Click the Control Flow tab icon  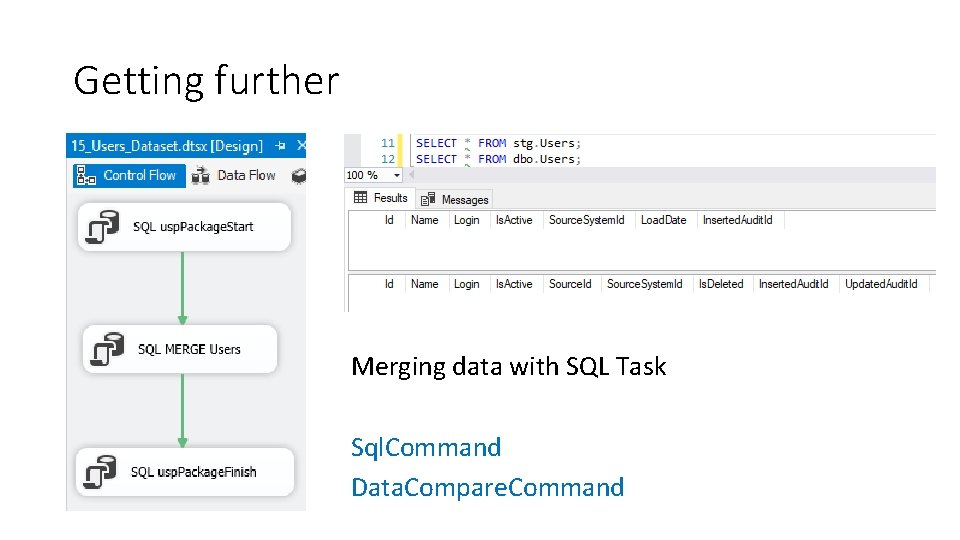pyautogui.click(x=86, y=176)
